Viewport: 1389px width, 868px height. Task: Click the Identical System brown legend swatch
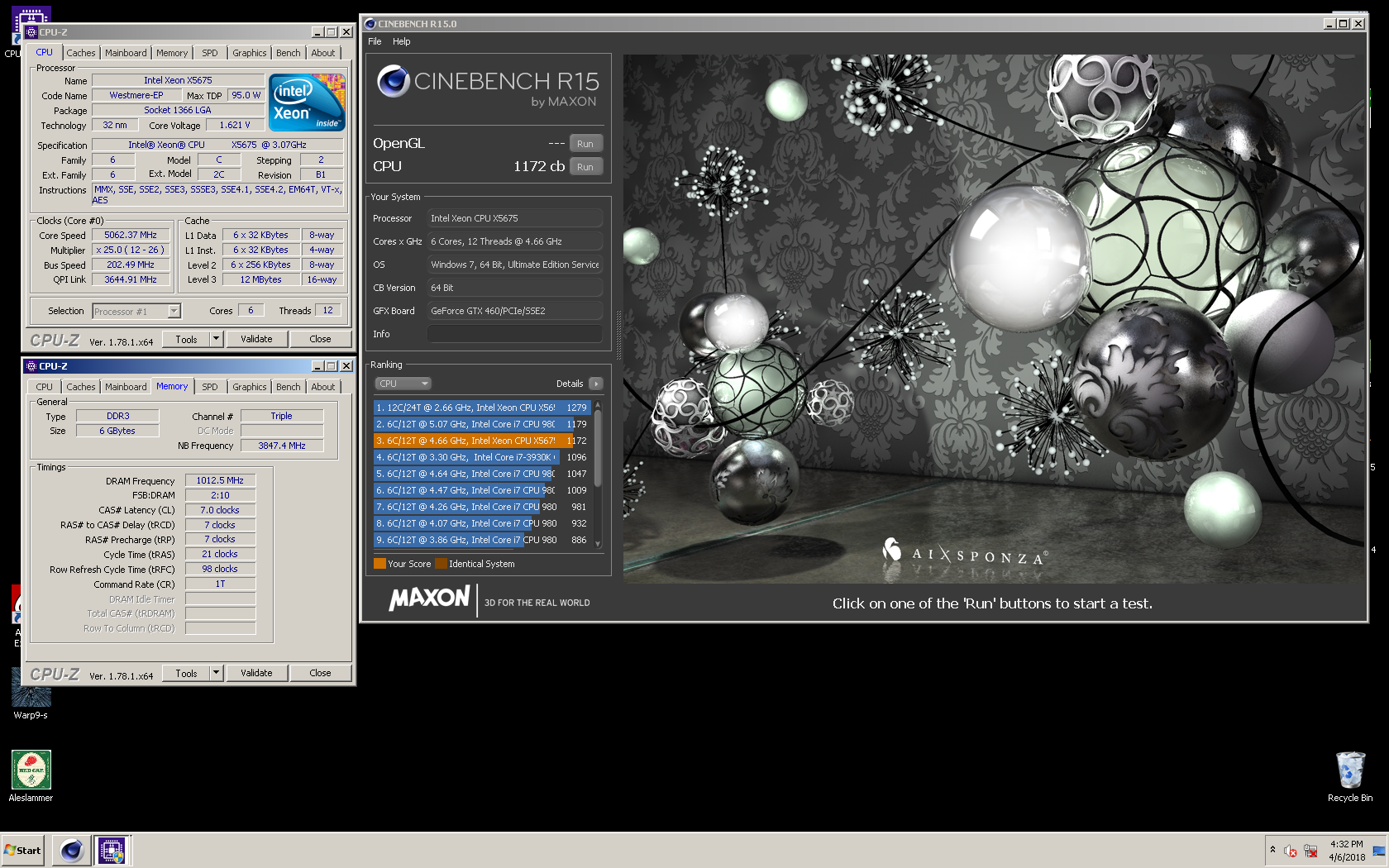(x=441, y=564)
